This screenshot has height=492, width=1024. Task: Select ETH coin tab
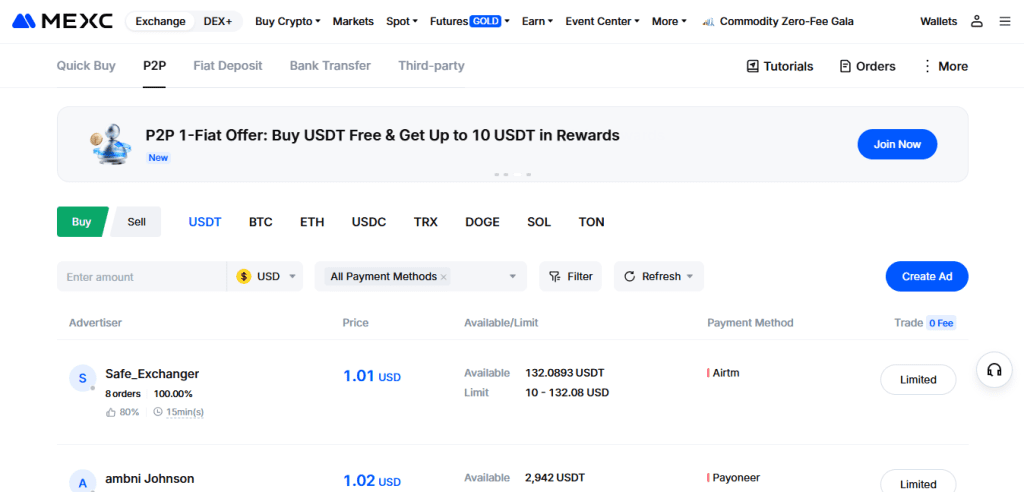312,222
